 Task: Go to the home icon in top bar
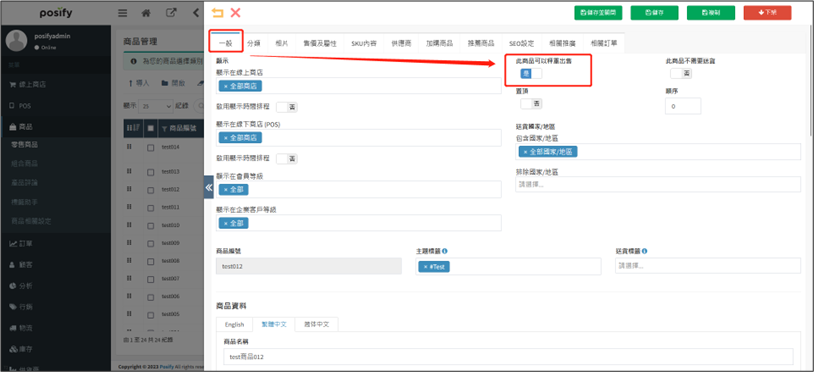click(x=146, y=13)
